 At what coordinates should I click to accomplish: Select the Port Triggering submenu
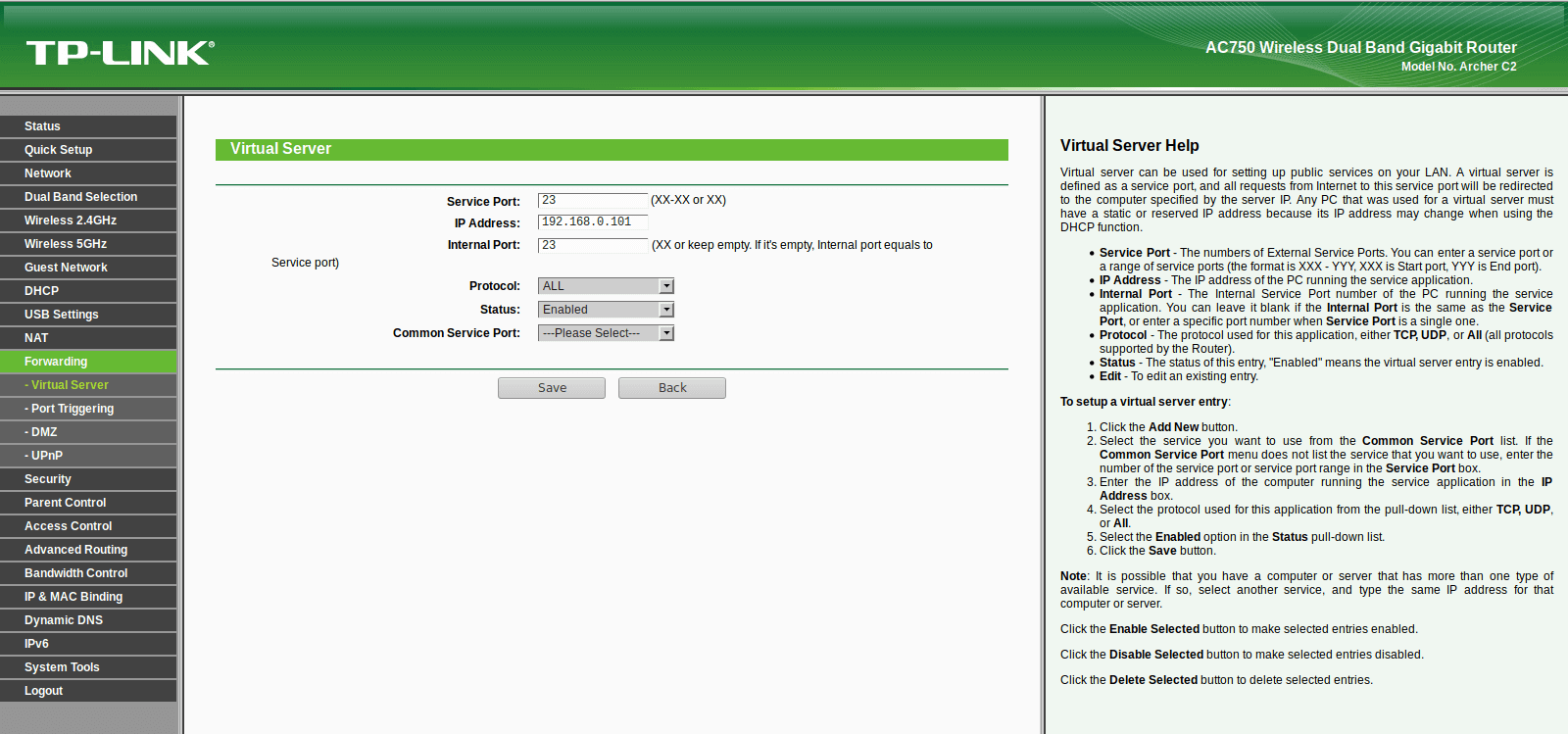click(x=88, y=409)
